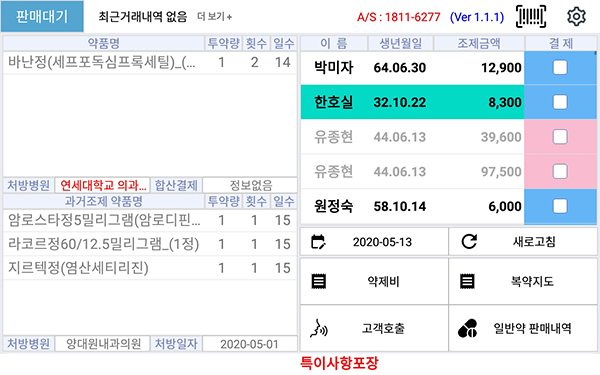The image size is (600, 375).
Task: Click the A/S : 1811-6277 phone text
Action: [x=398, y=17]
